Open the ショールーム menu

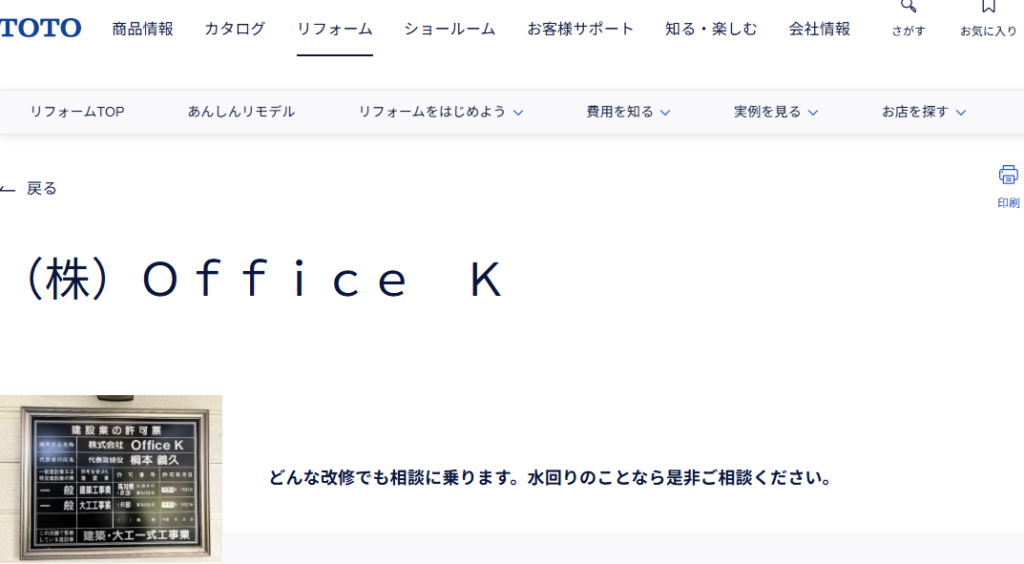(449, 29)
